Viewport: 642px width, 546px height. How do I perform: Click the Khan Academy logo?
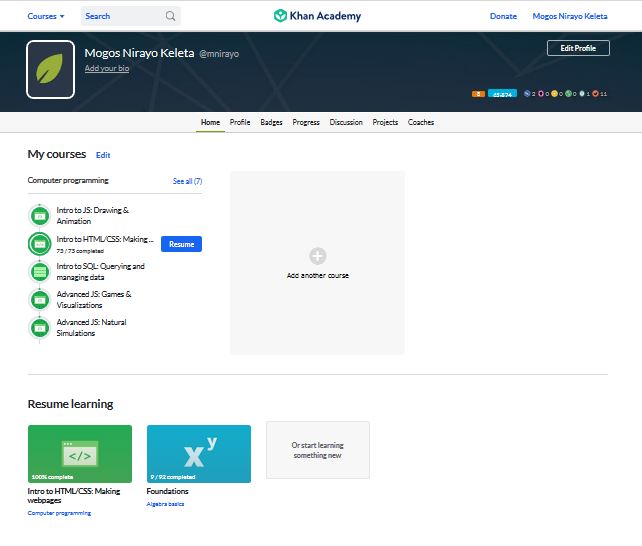(317, 16)
